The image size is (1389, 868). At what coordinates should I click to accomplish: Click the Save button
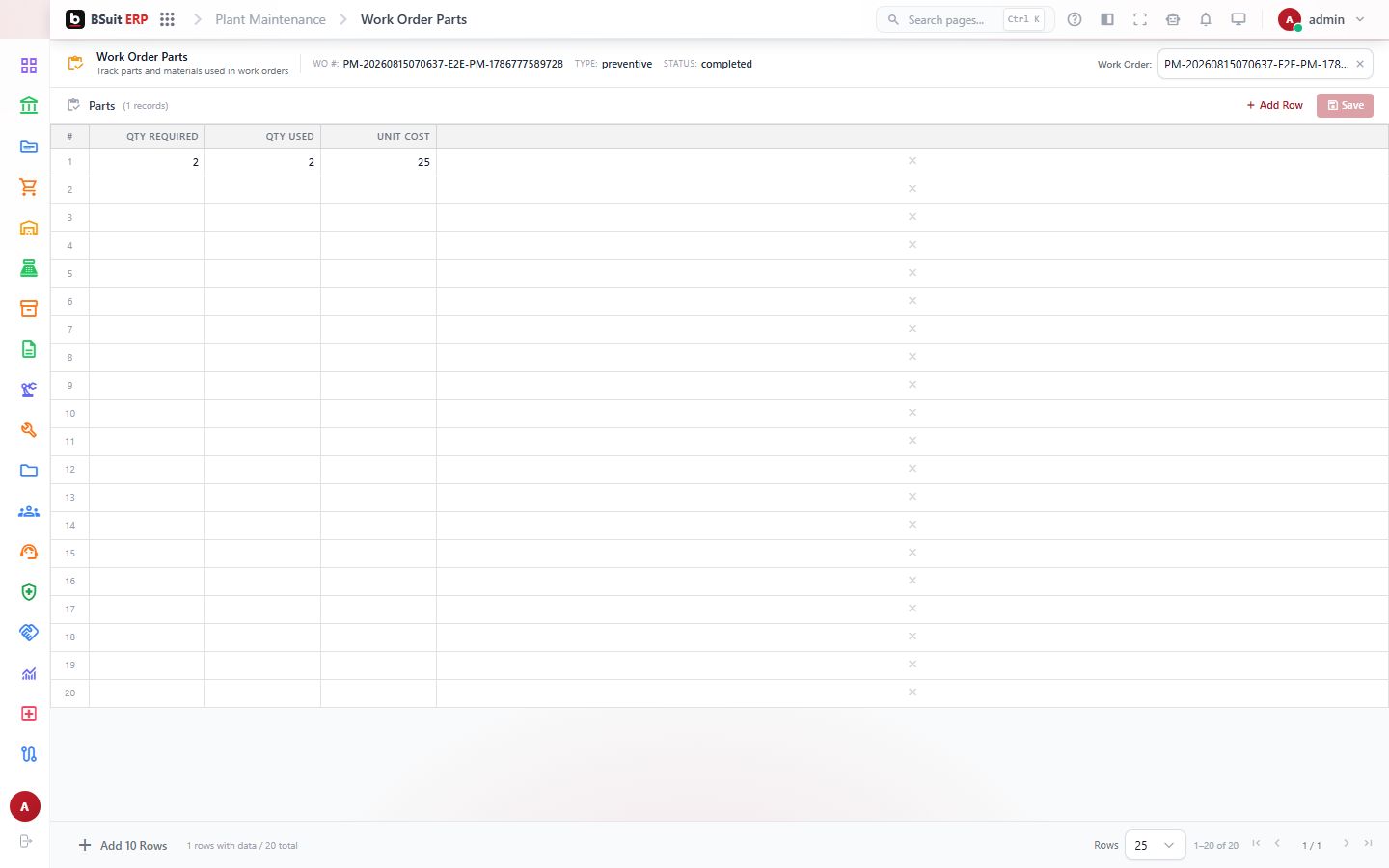pyautogui.click(x=1345, y=105)
